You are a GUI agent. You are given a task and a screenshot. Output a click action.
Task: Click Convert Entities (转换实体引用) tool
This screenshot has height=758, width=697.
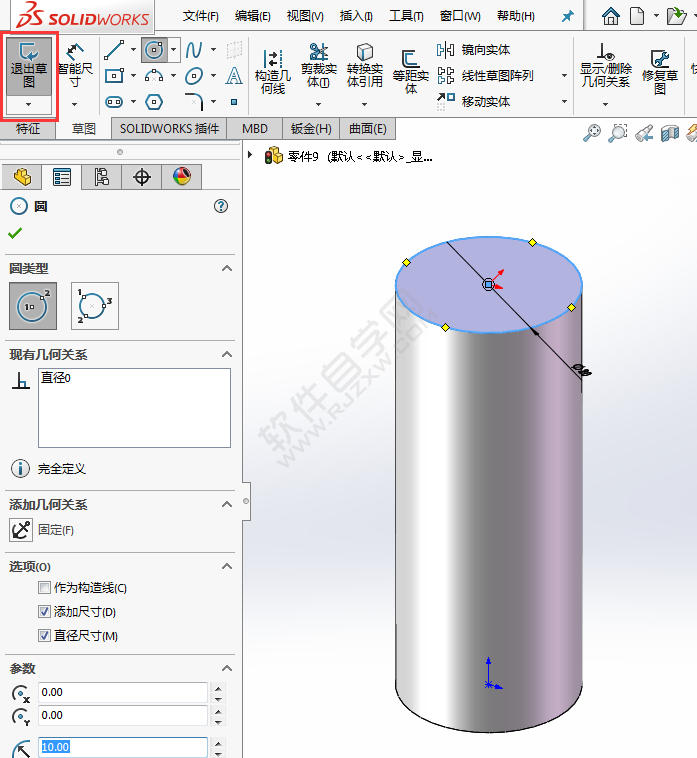click(364, 66)
